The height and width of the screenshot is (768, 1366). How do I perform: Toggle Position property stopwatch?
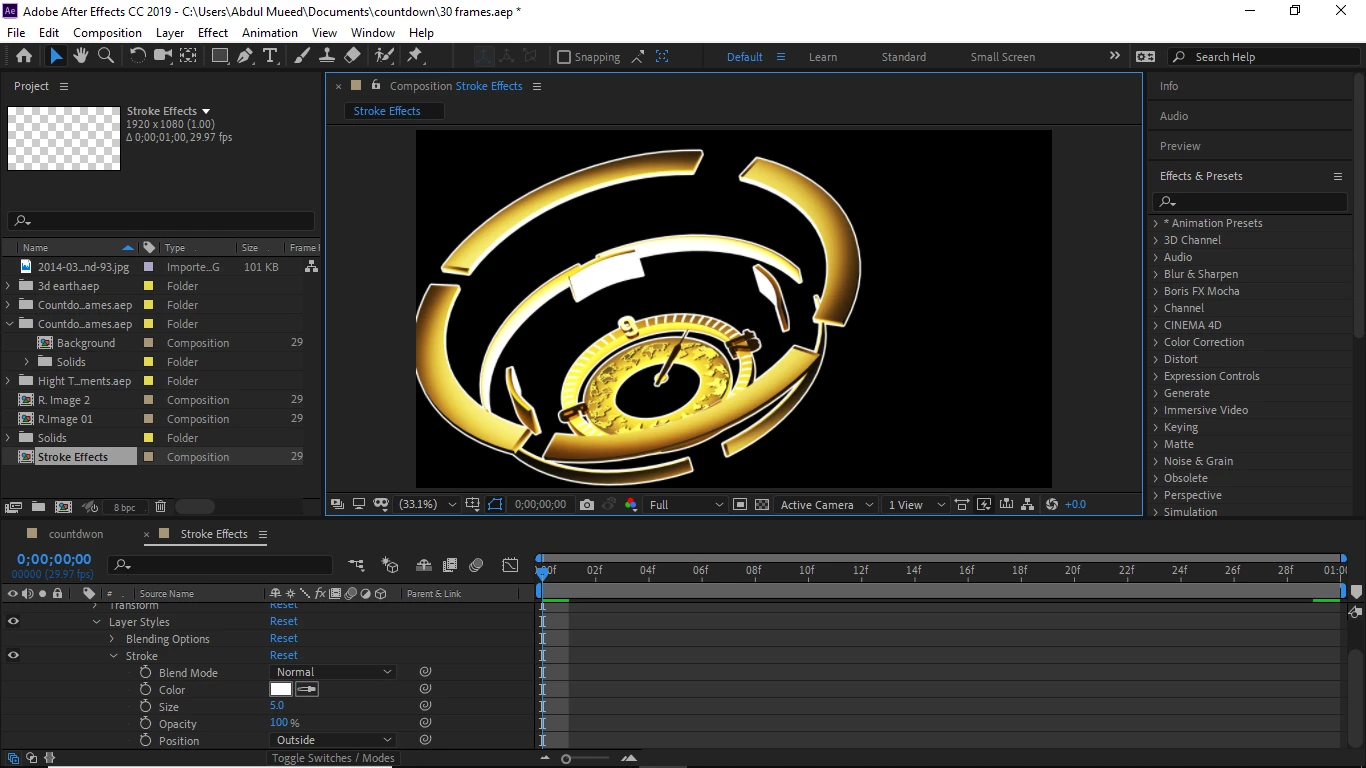tap(145, 740)
